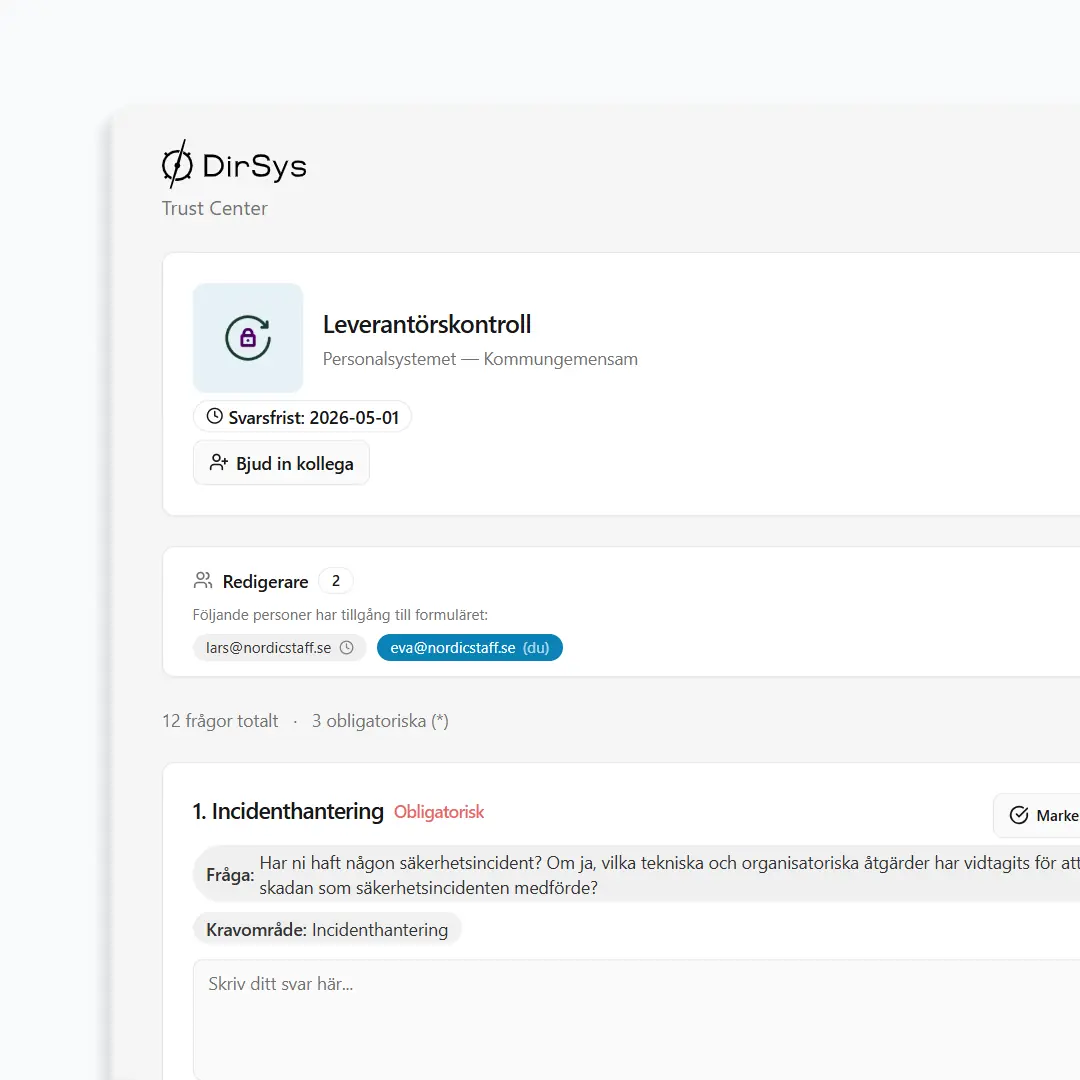Click the Trust Center subtitle
This screenshot has height=1080, width=1080.
[x=214, y=208]
